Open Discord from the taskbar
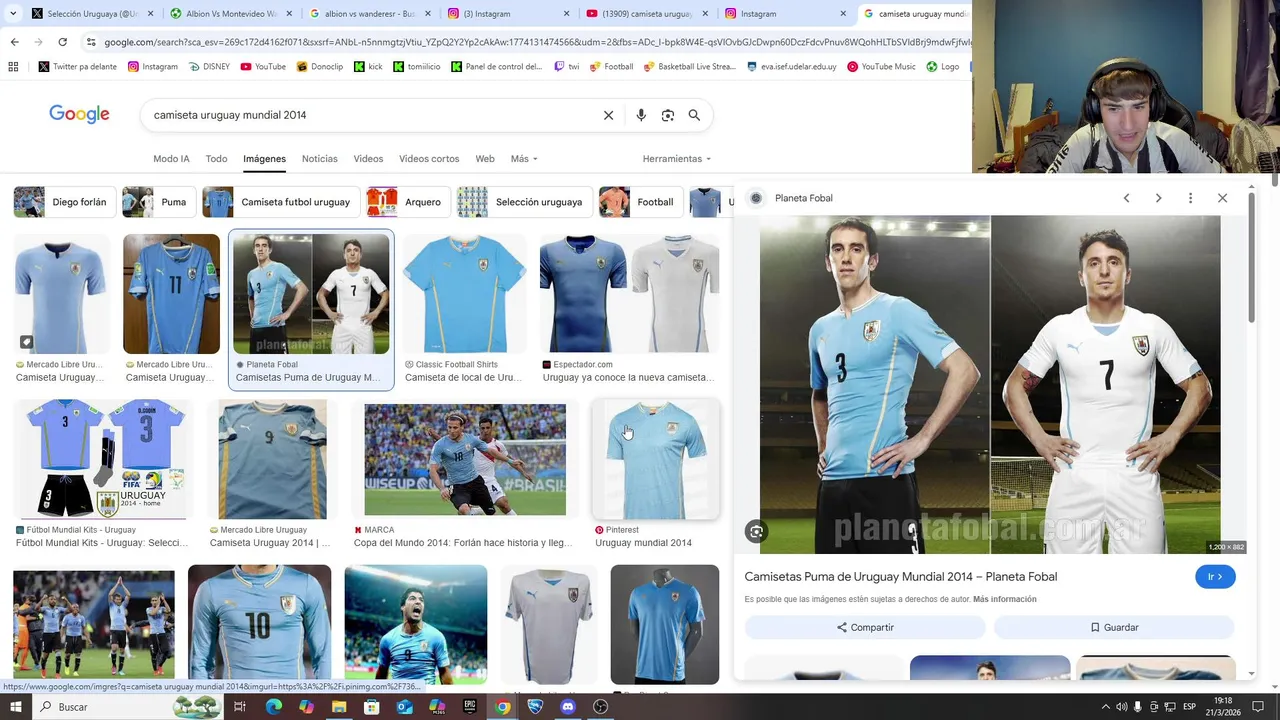This screenshot has height=720, width=1280. point(568,707)
